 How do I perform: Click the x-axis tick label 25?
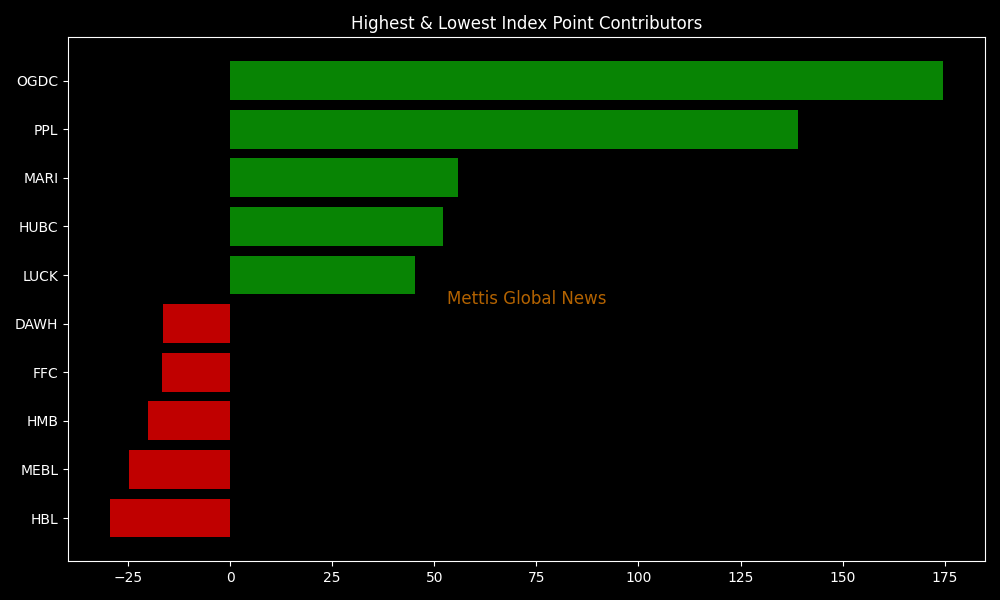[x=332, y=578]
